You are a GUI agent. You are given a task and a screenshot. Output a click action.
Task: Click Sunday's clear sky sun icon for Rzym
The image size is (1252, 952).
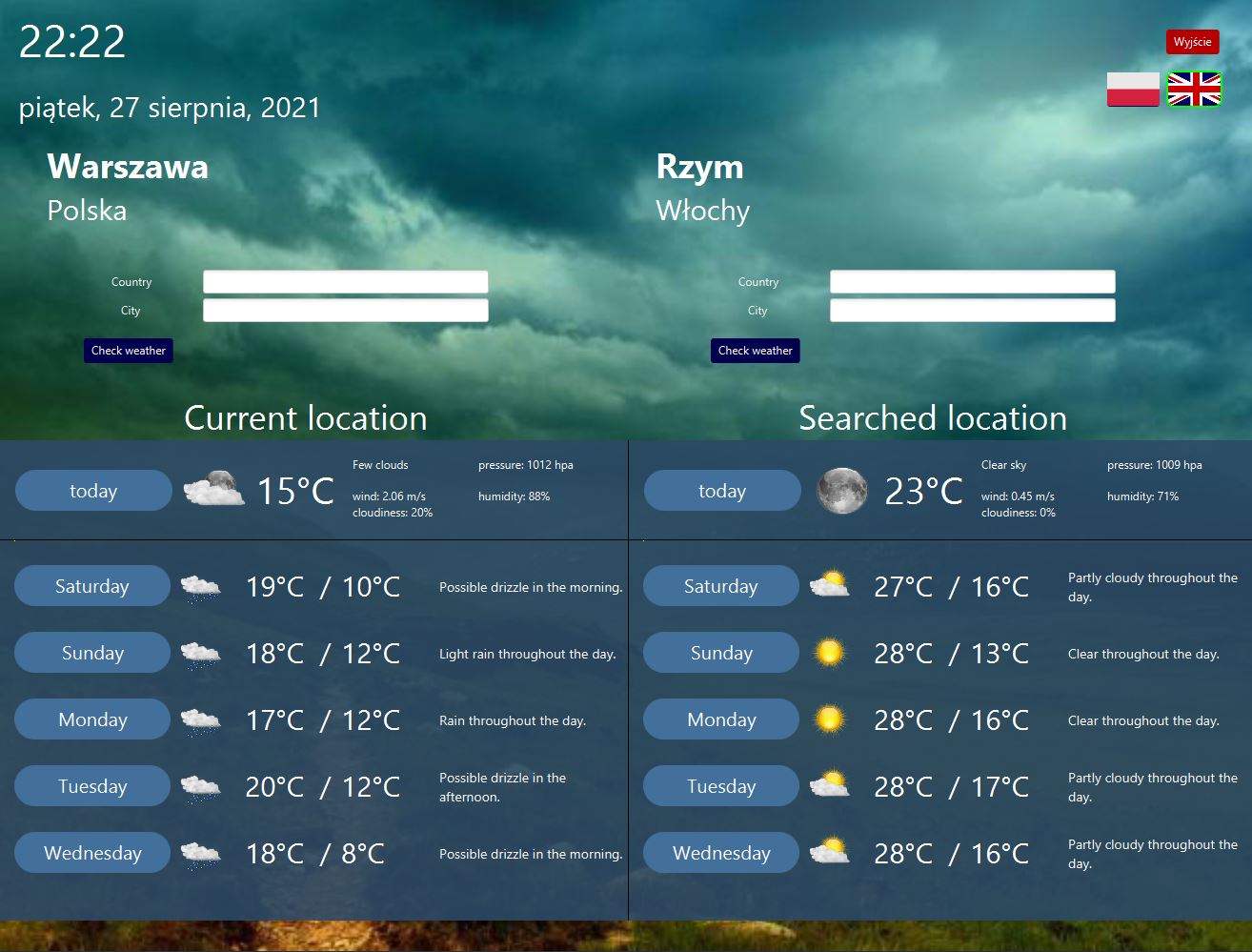click(829, 652)
